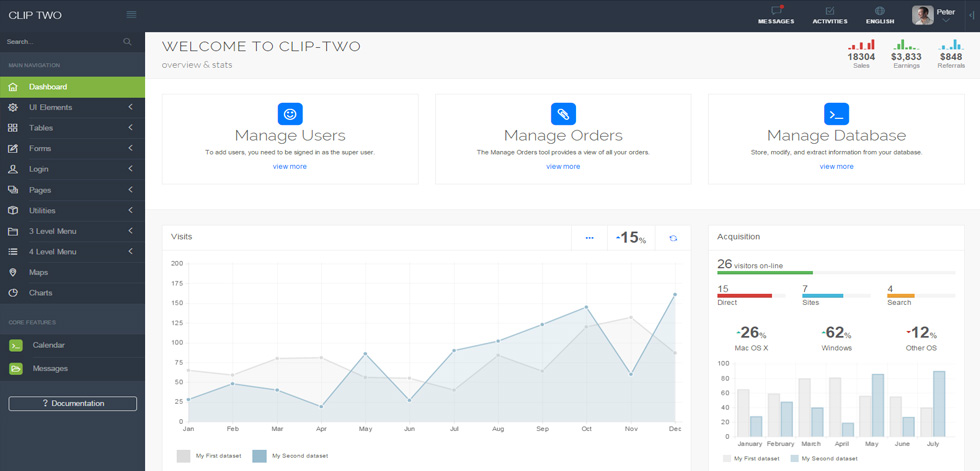Click Charts pie icon in sidebar
The width and height of the screenshot is (980, 471).
[12, 293]
